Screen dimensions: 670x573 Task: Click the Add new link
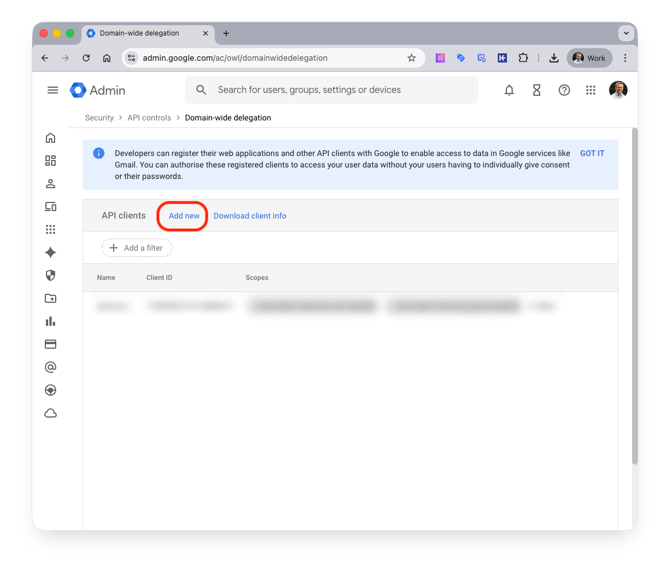click(184, 216)
